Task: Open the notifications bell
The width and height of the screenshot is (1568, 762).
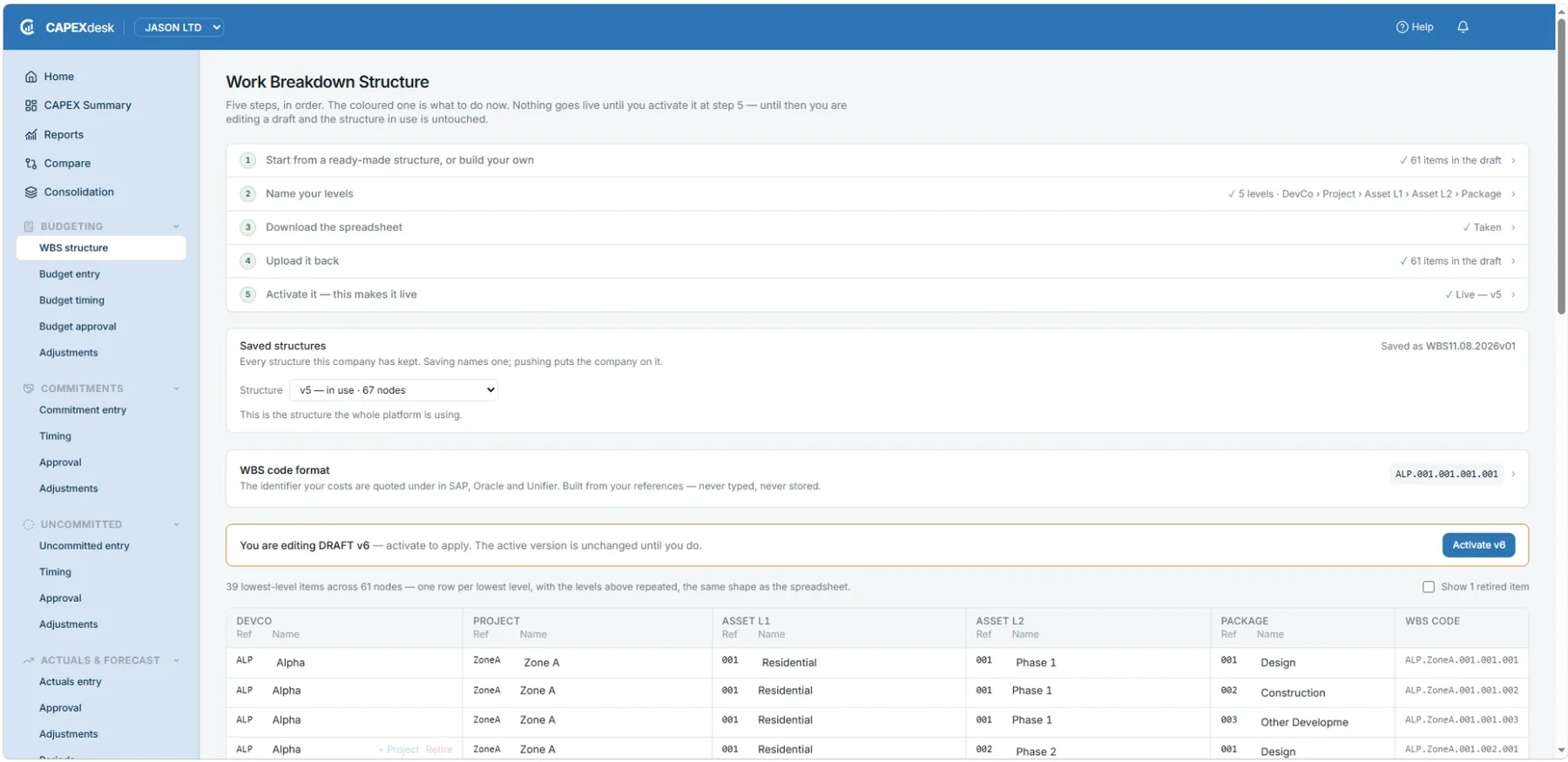Action: coord(1463,27)
